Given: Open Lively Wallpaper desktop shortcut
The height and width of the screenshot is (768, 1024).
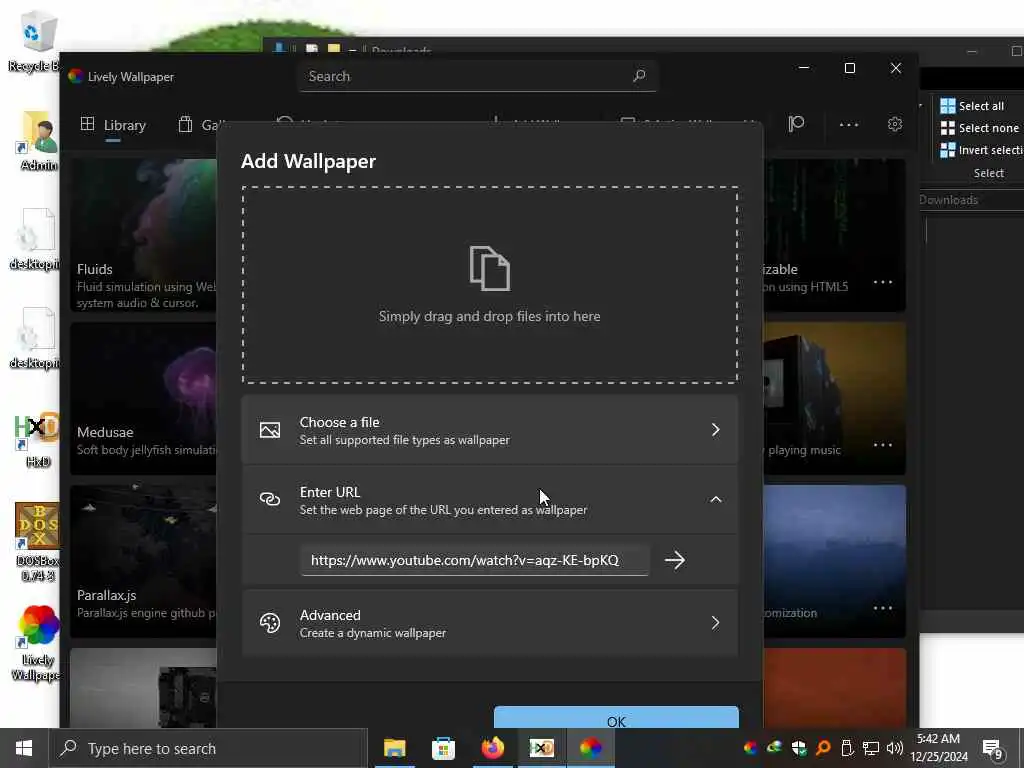Looking at the screenshot, I should [37, 643].
